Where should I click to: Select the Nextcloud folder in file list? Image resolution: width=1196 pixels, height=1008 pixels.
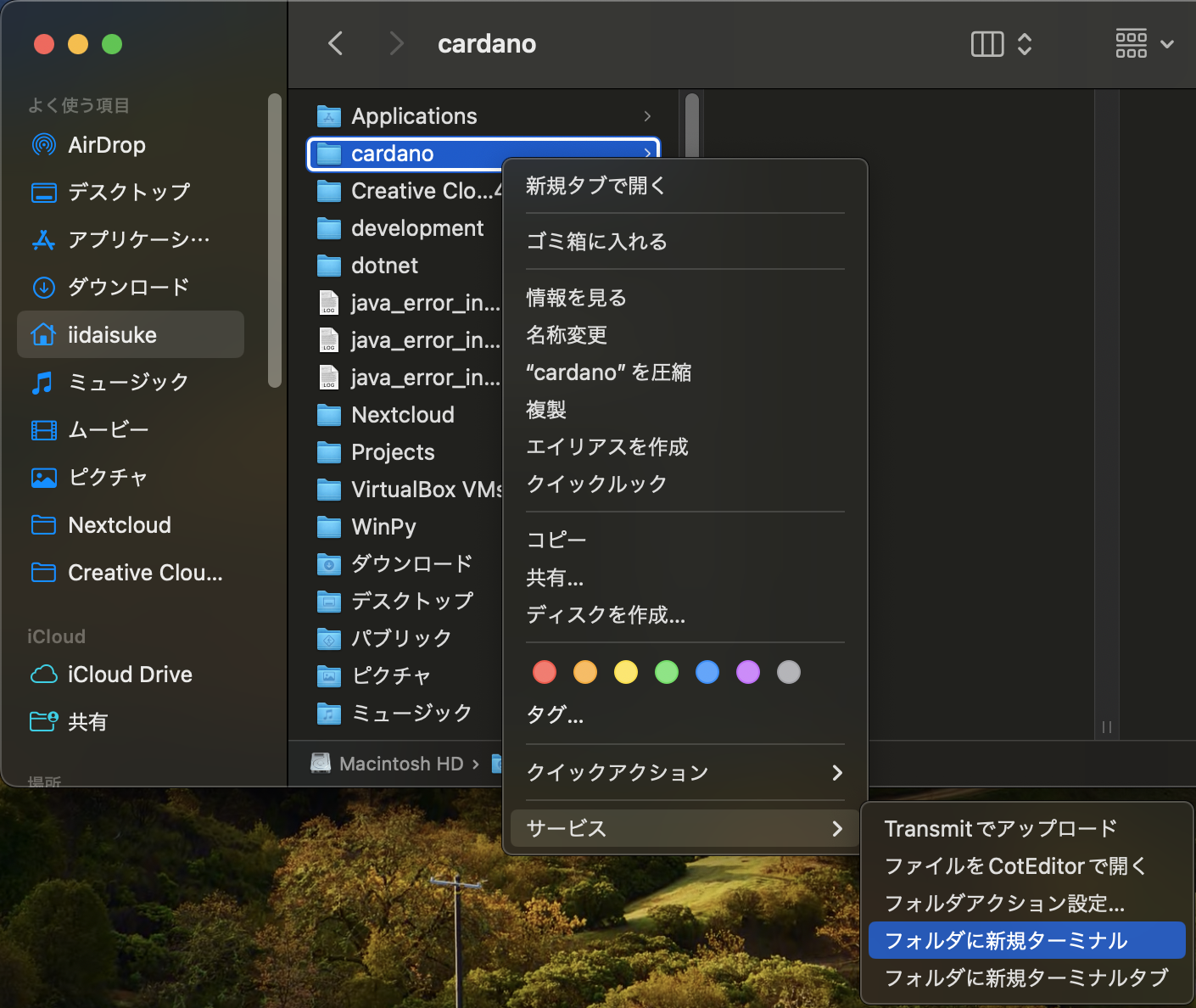point(405,415)
